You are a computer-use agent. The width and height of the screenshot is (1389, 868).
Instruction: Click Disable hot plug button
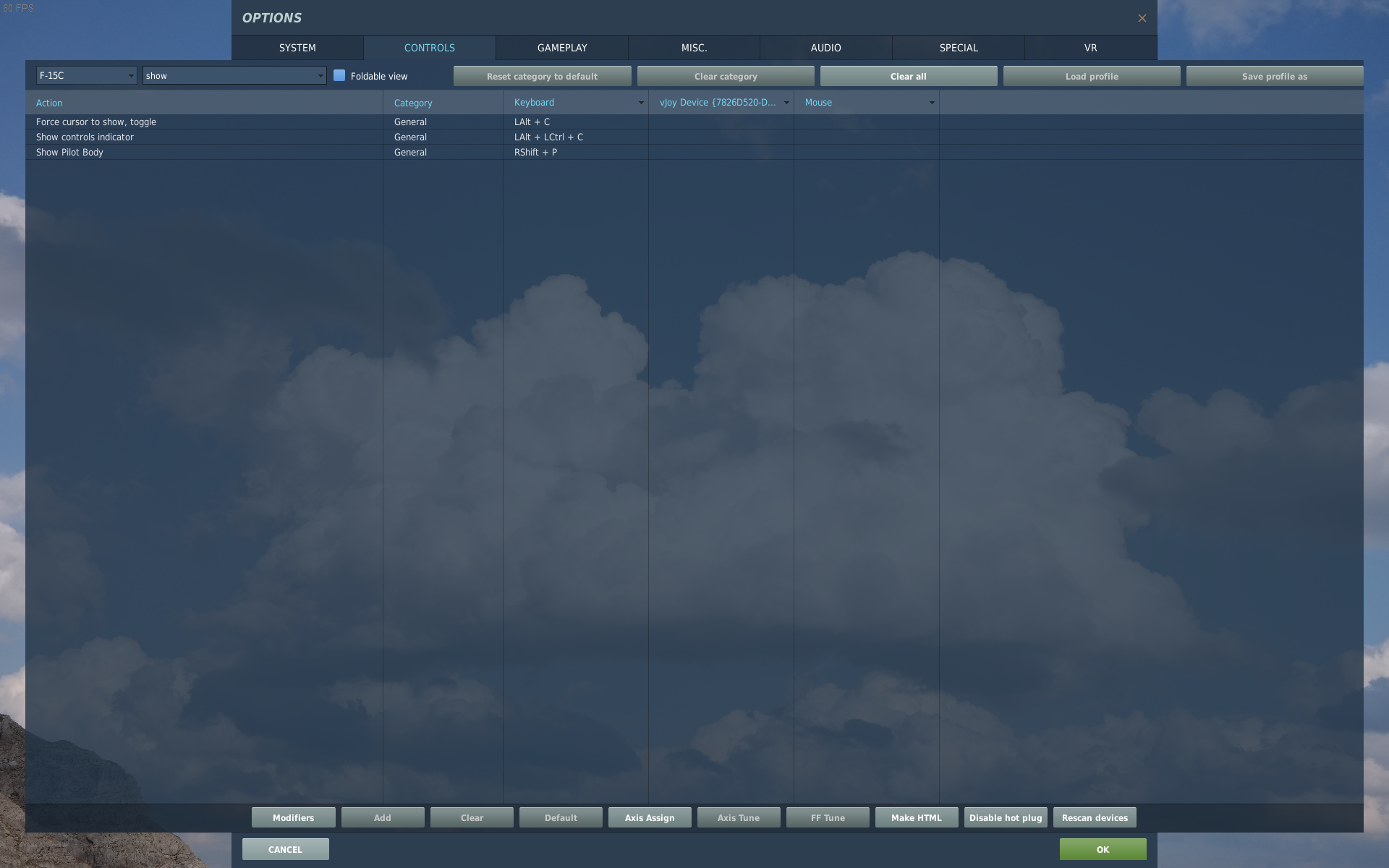tap(1006, 817)
